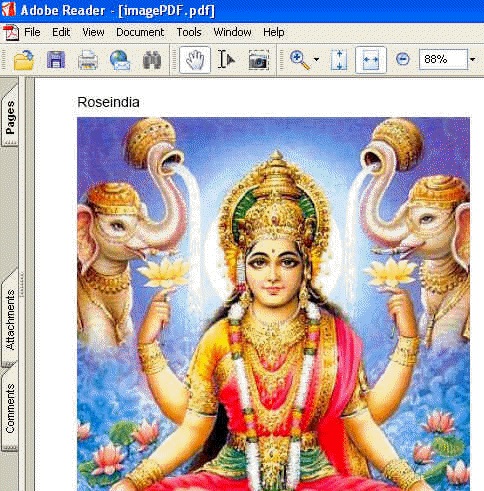This screenshot has height=491, width=484.
Task: Activate the Snapshot camera tool
Action: pos(259,60)
